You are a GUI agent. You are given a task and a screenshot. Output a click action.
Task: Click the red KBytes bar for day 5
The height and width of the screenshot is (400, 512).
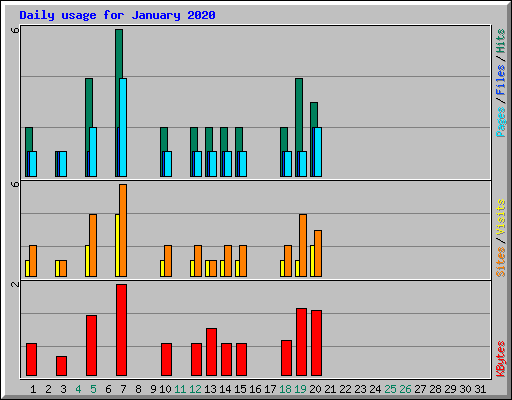click(x=91, y=345)
